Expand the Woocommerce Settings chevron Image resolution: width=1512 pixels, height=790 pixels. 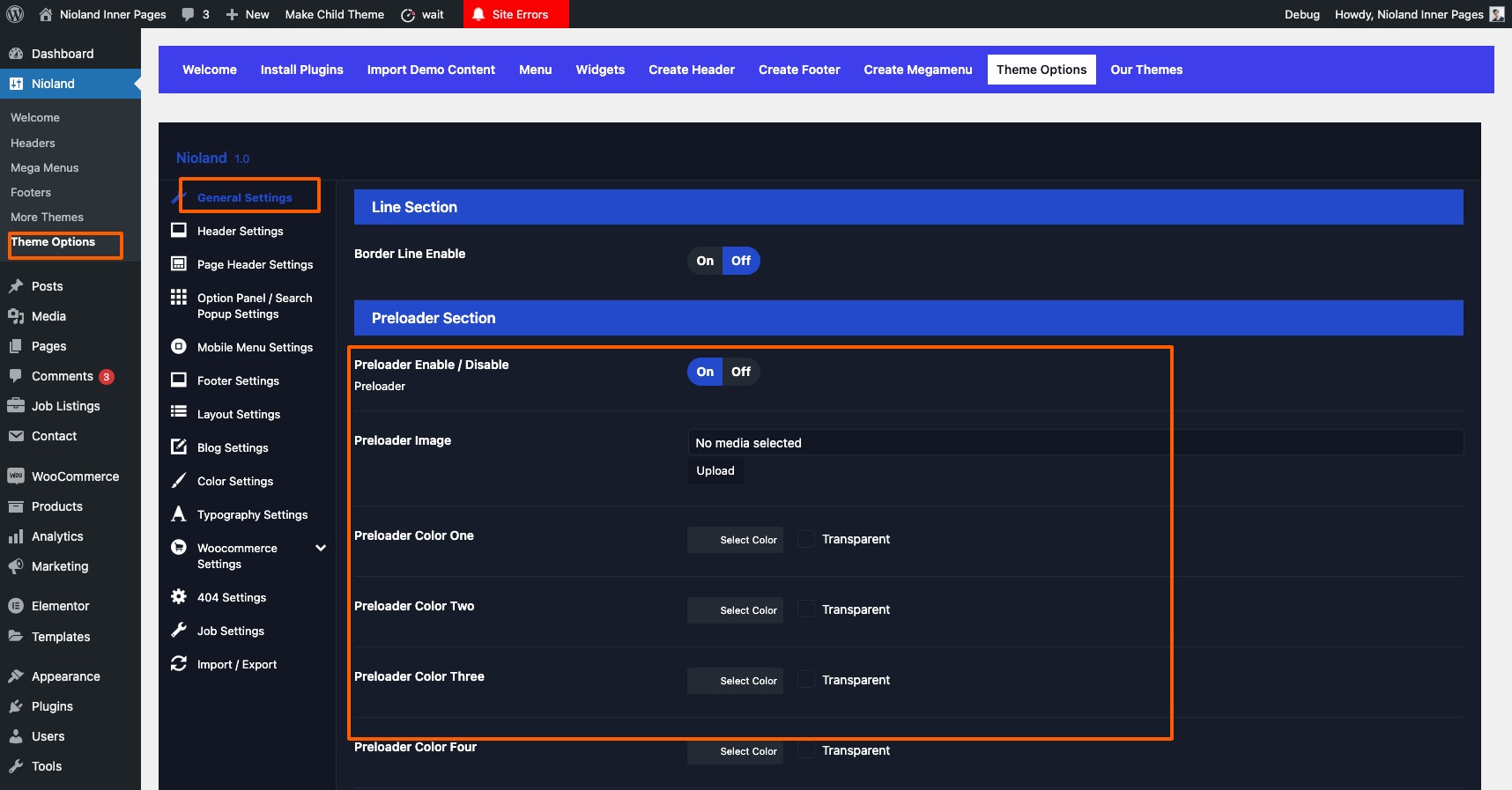click(321, 548)
